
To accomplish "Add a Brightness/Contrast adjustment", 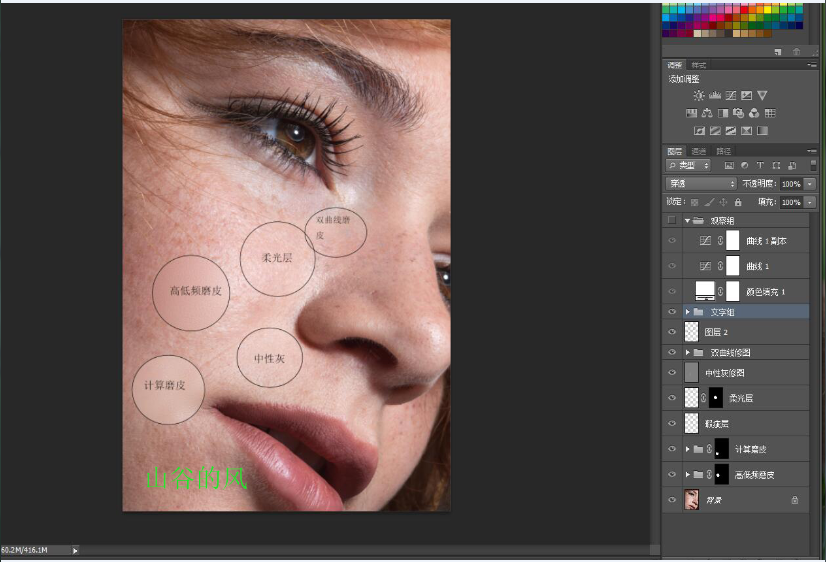I will [698, 96].
